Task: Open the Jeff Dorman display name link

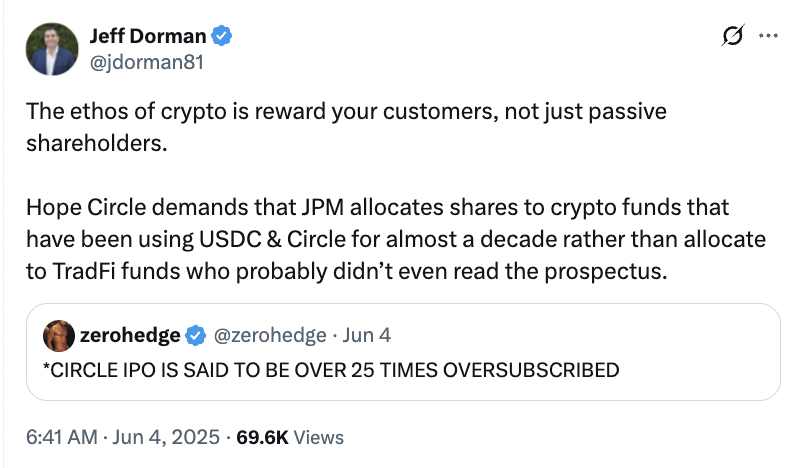Action: [147, 36]
